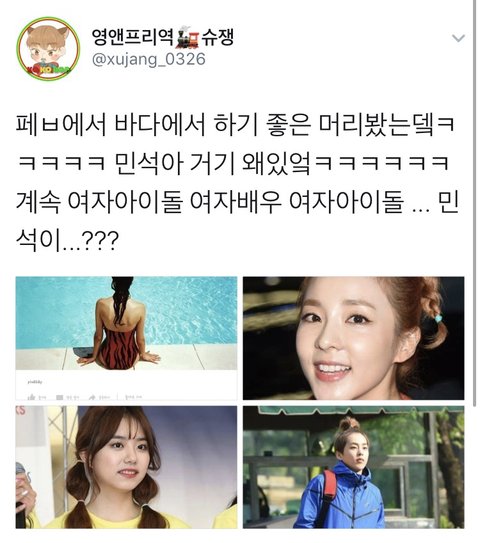The width and height of the screenshot is (480, 543).
Task: Click the thumbs-up icon in the pool screenshot
Action: click(32, 397)
